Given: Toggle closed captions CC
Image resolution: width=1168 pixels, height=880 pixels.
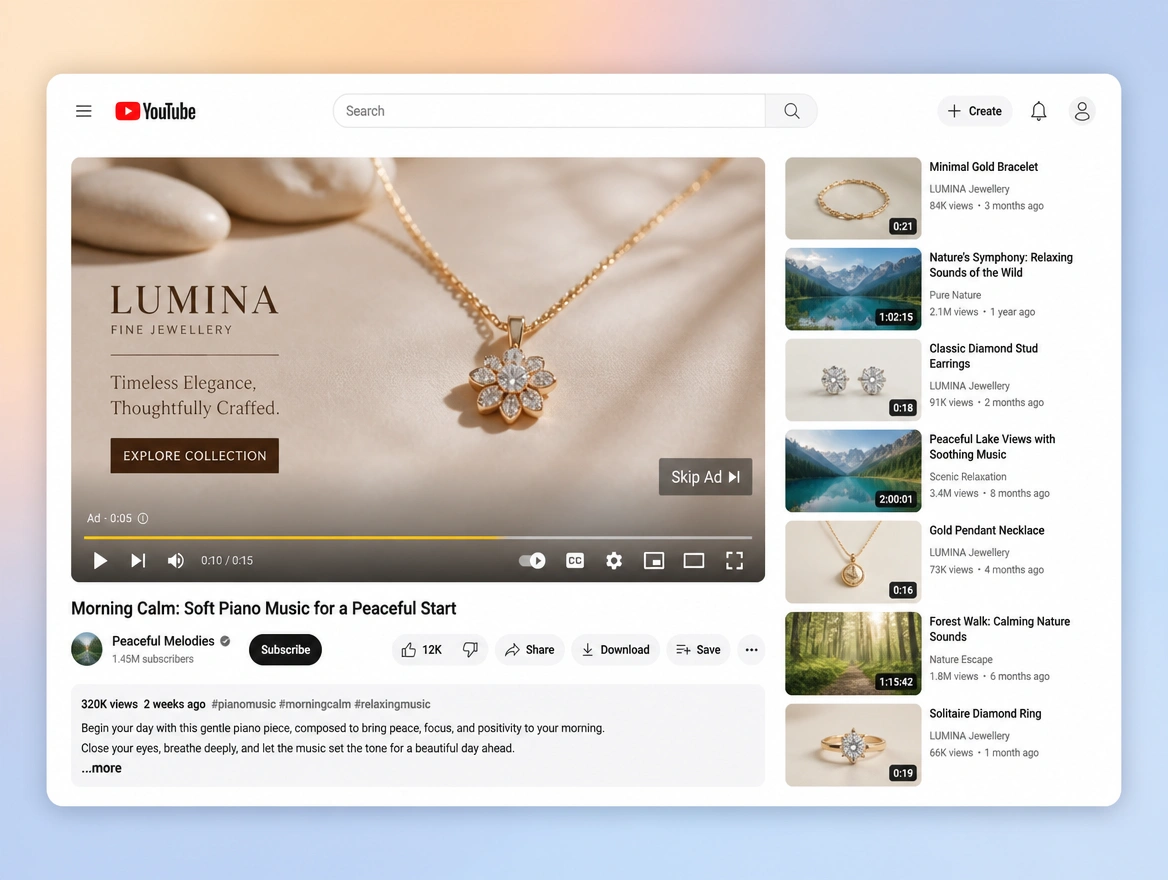Looking at the screenshot, I should (x=575, y=560).
